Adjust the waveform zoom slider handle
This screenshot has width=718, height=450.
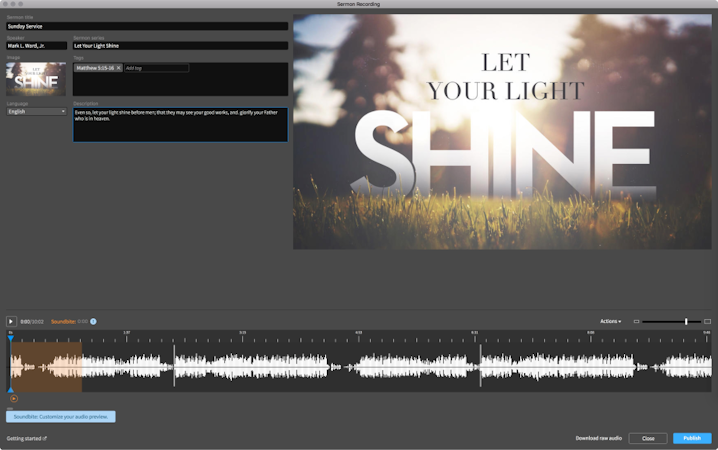(686, 321)
